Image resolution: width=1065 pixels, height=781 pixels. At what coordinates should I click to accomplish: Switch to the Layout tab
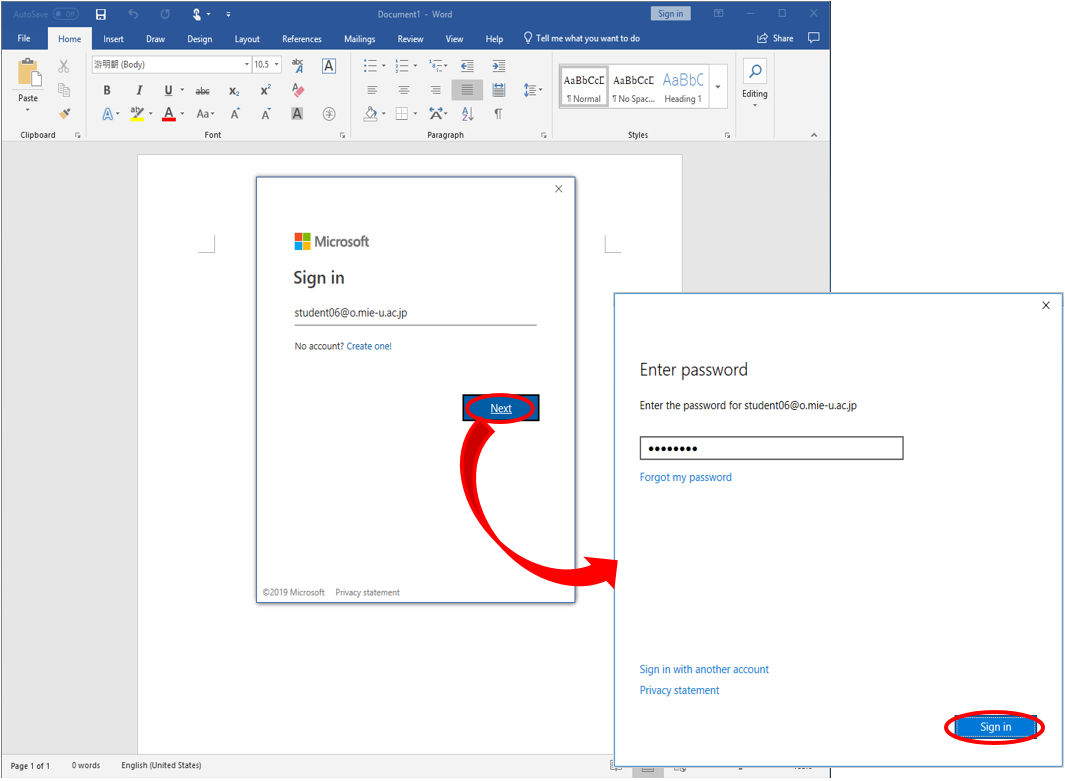click(247, 39)
